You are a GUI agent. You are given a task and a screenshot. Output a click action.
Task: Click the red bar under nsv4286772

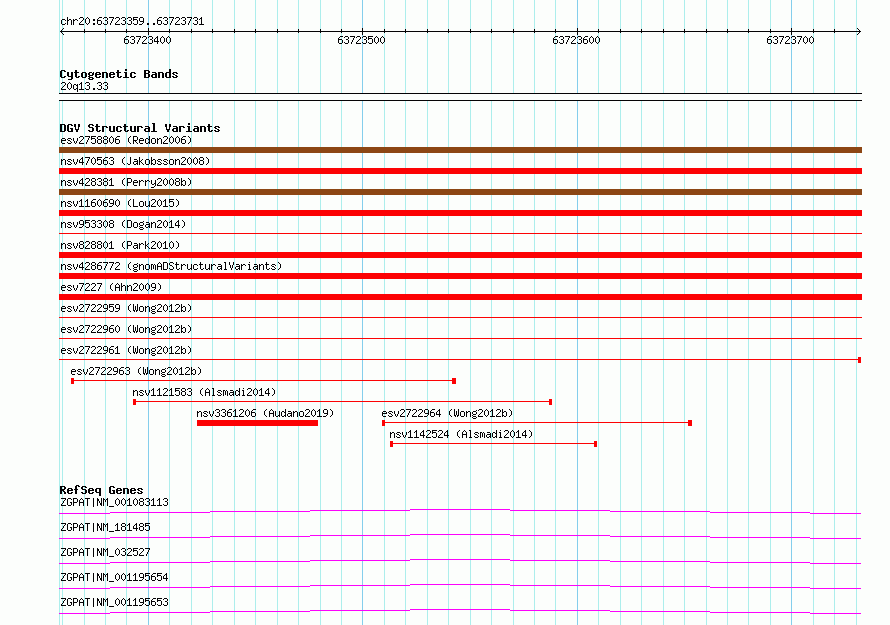pyautogui.click(x=460, y=276)
